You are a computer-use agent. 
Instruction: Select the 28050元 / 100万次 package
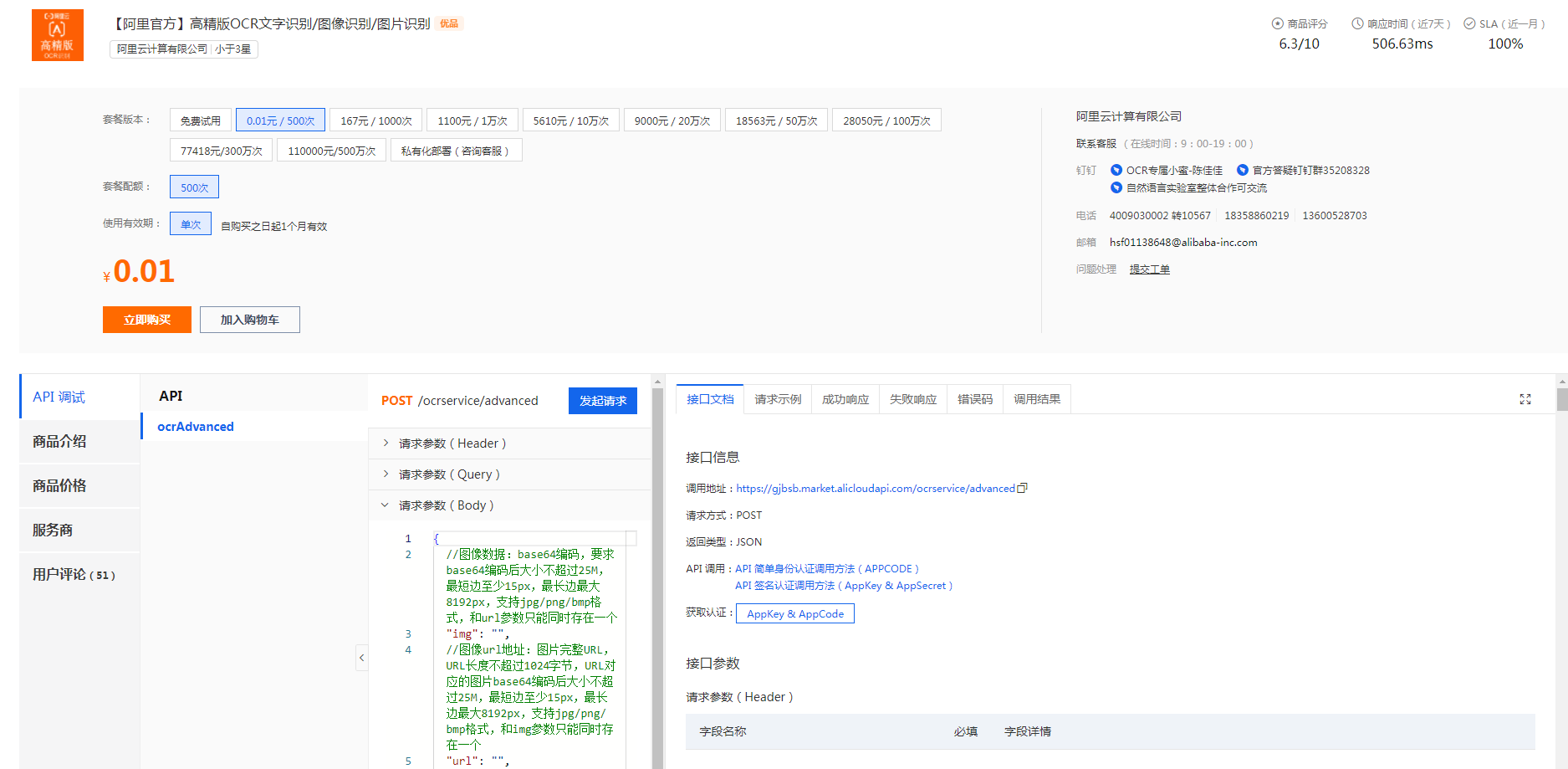[x=886, y=120]
